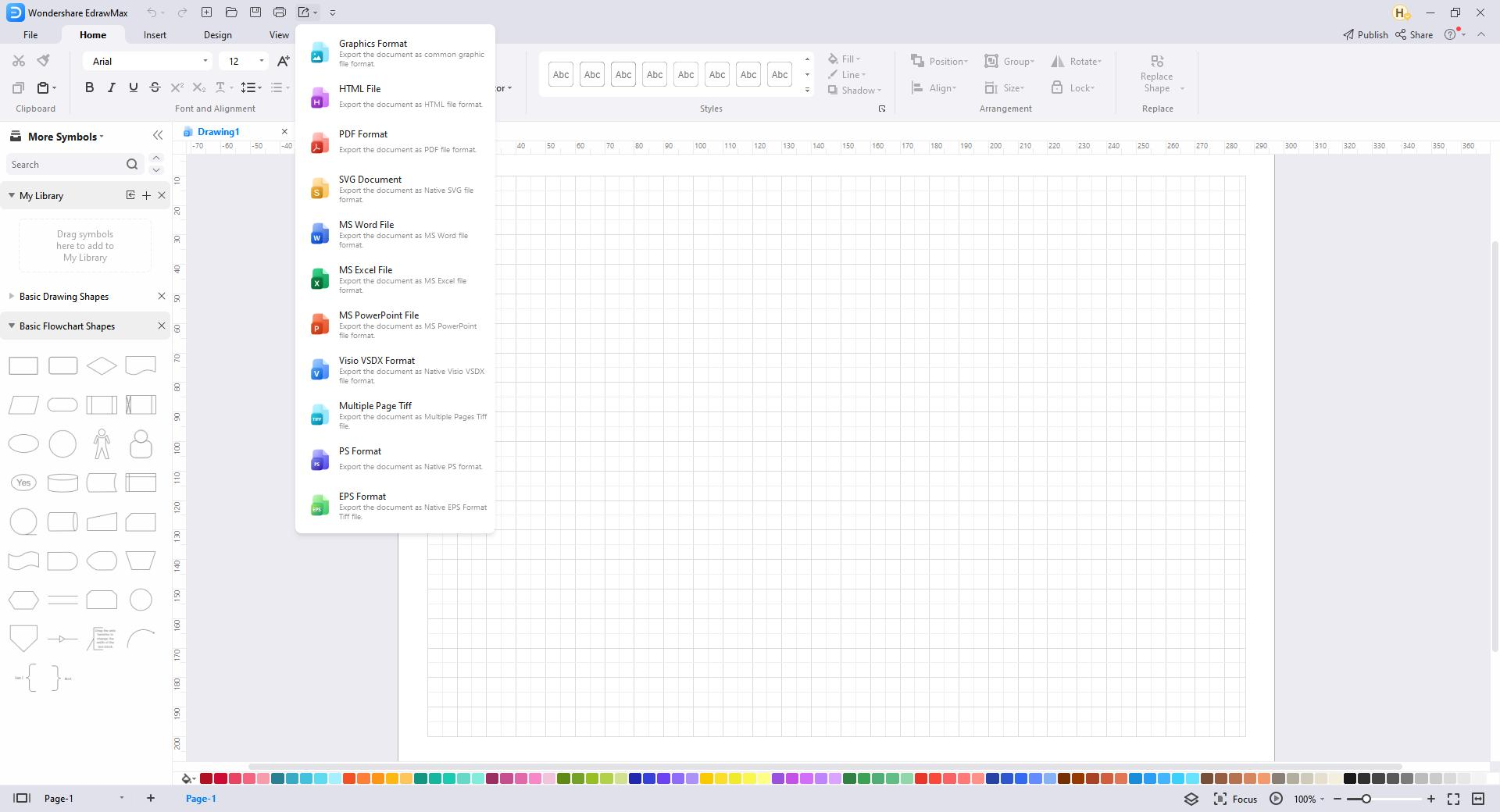Image resolution: width=1500 pixels, height=812 pixels.
Task: Choose MS PowerPoint File export option
Action: point(395,324)
